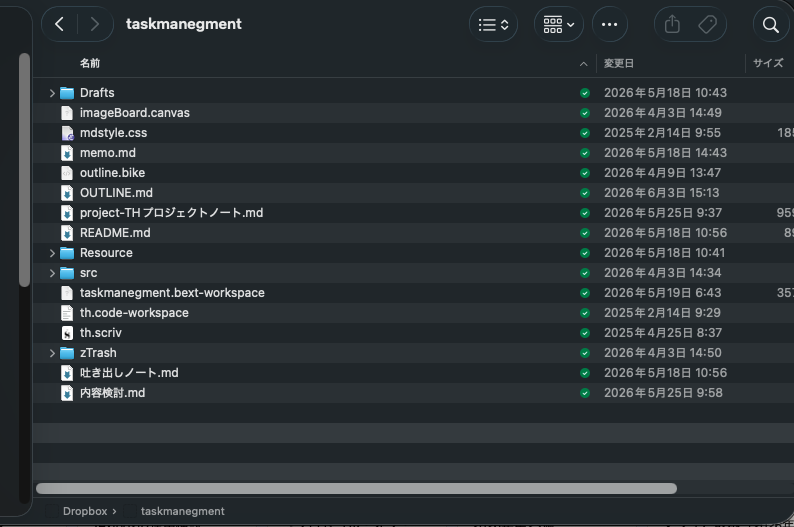This screenshot has height=527, width=794.
Task: Select the zTrash folder icon
Action: click(x=67, y=353)
